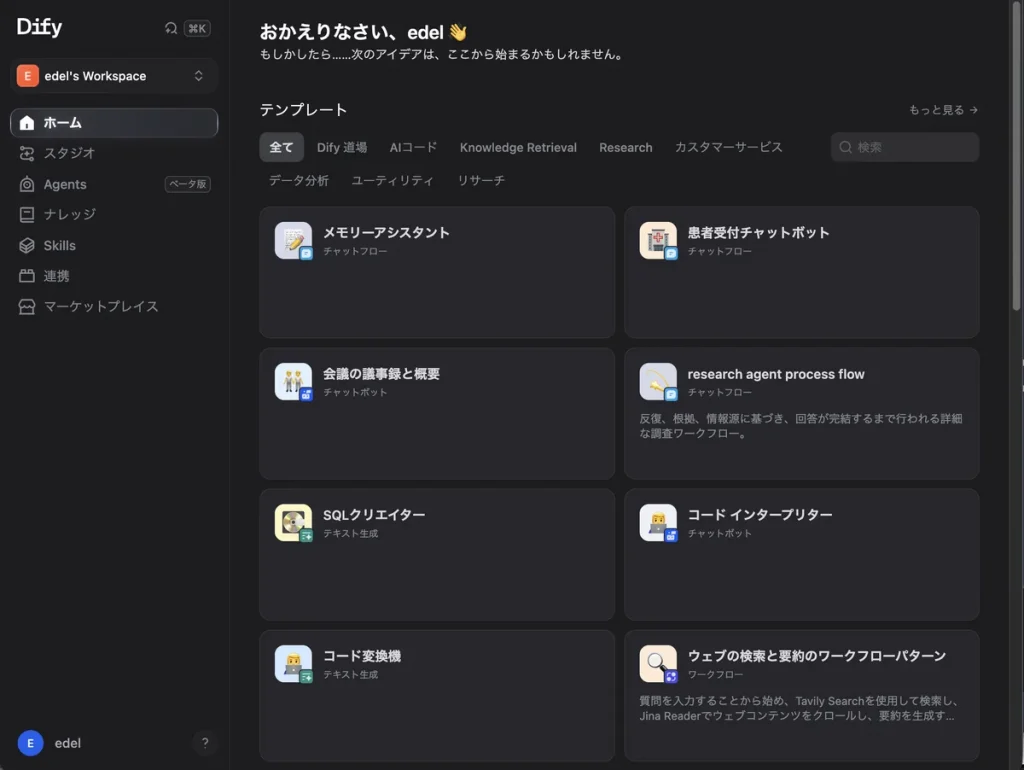Open the SQLクリエイター template title
Image resolution: width=1024 pixels, height=770 pixels.
pyautogui.click(x=374, y=515)
